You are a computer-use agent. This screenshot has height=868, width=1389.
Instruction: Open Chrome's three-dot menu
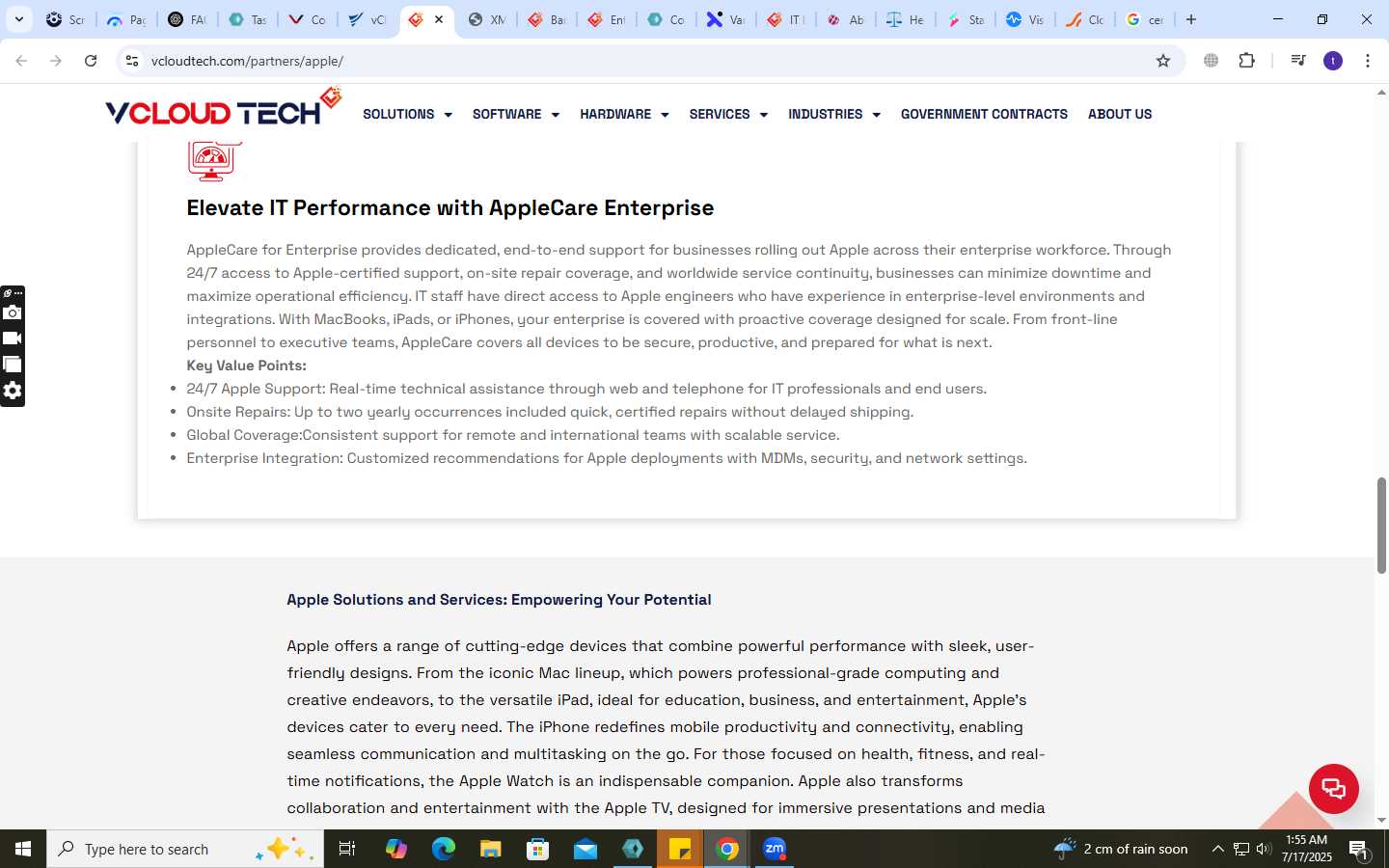[1368, 61]
